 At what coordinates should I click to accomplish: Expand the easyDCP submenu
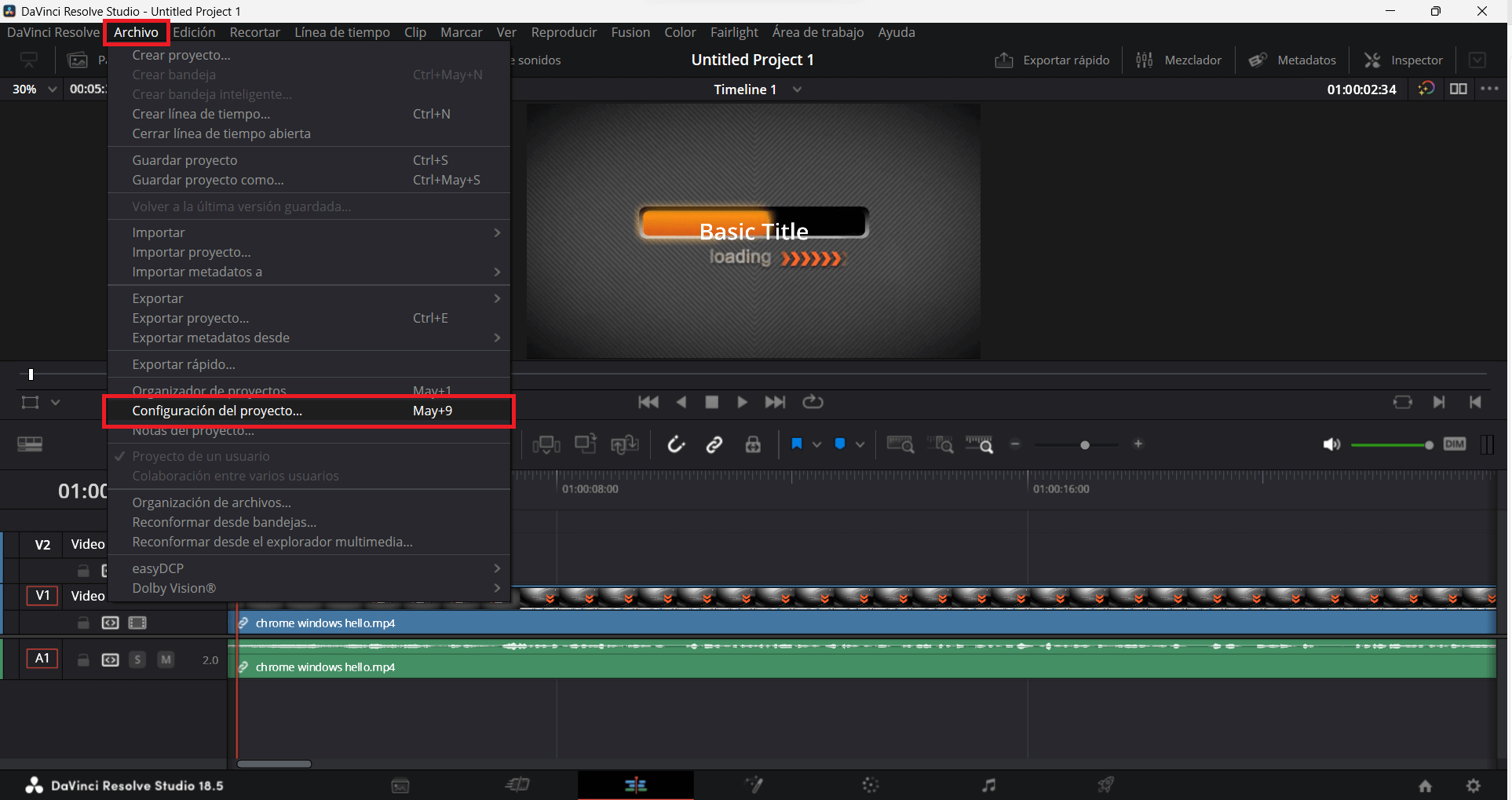[x=309, y=568]
